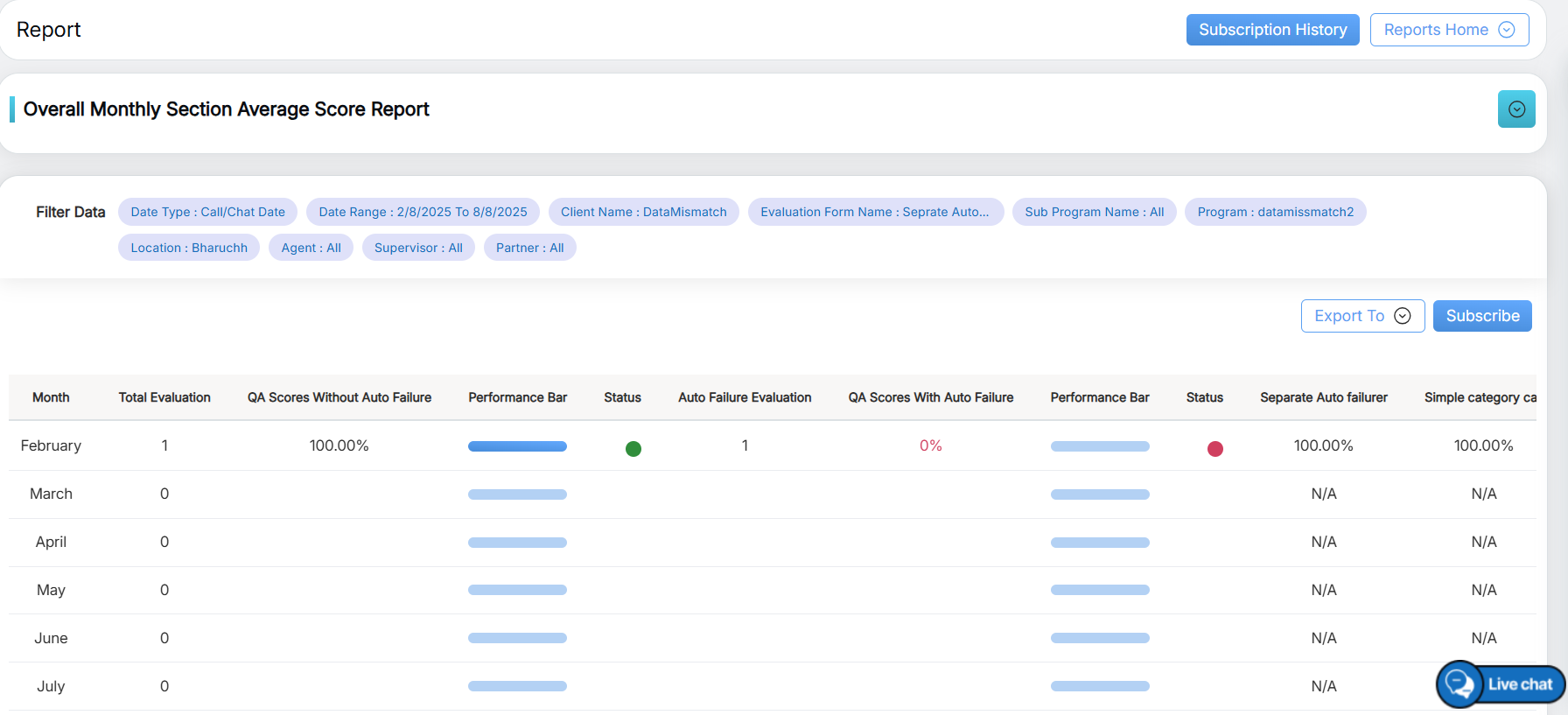Image resolution: width=1568 pixels, height=715 pixels.
Task: Open the Live chat bubble icon
Action: (x=1459, y=683)
